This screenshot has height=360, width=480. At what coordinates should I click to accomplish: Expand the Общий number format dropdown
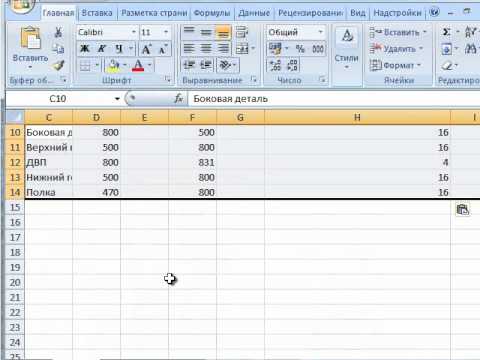tap(320, 32)
